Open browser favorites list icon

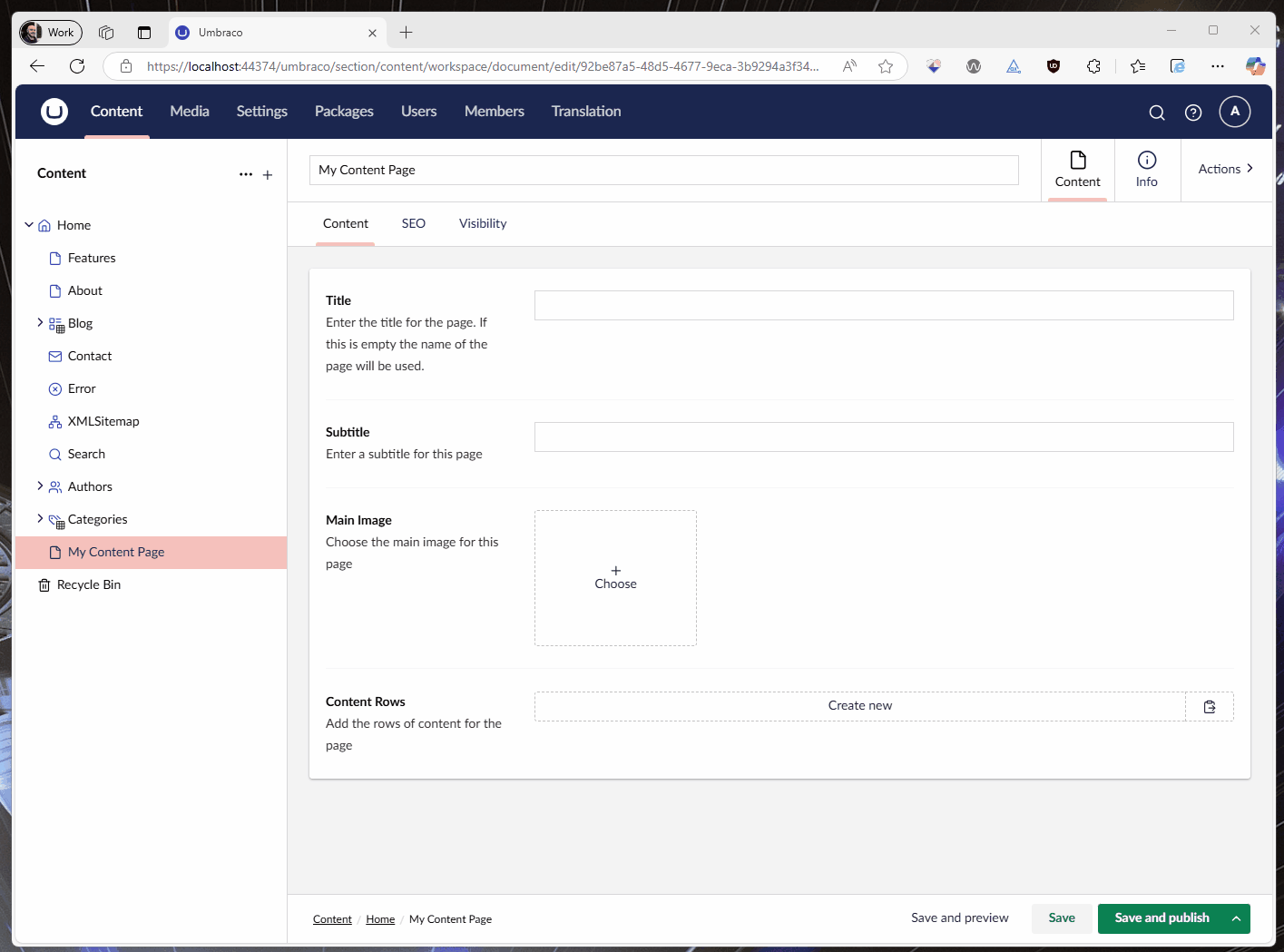(1138, 65)
